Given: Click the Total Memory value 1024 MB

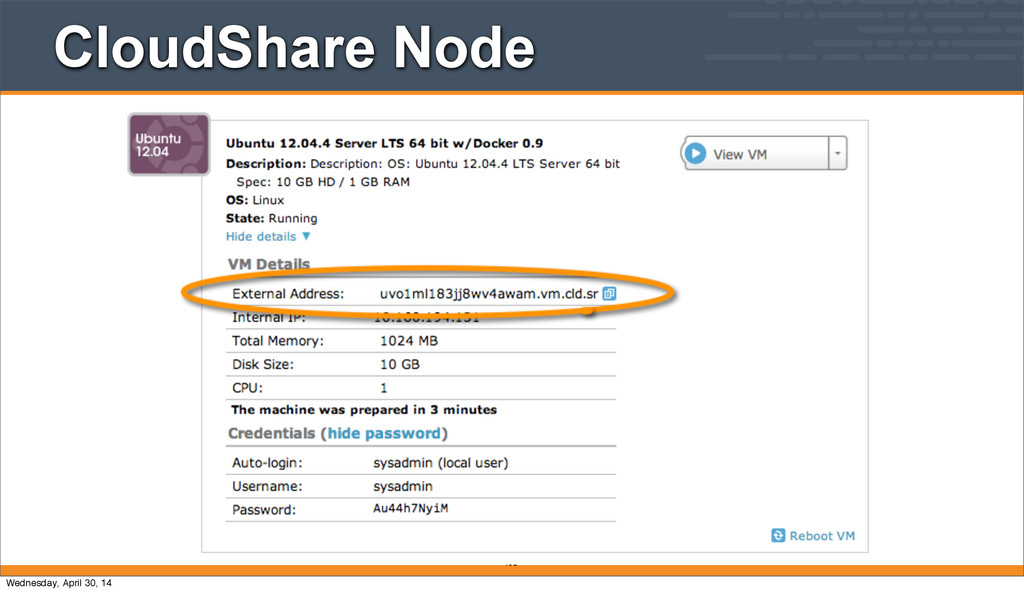Looking at the screenshot, I should pos(409,340).
